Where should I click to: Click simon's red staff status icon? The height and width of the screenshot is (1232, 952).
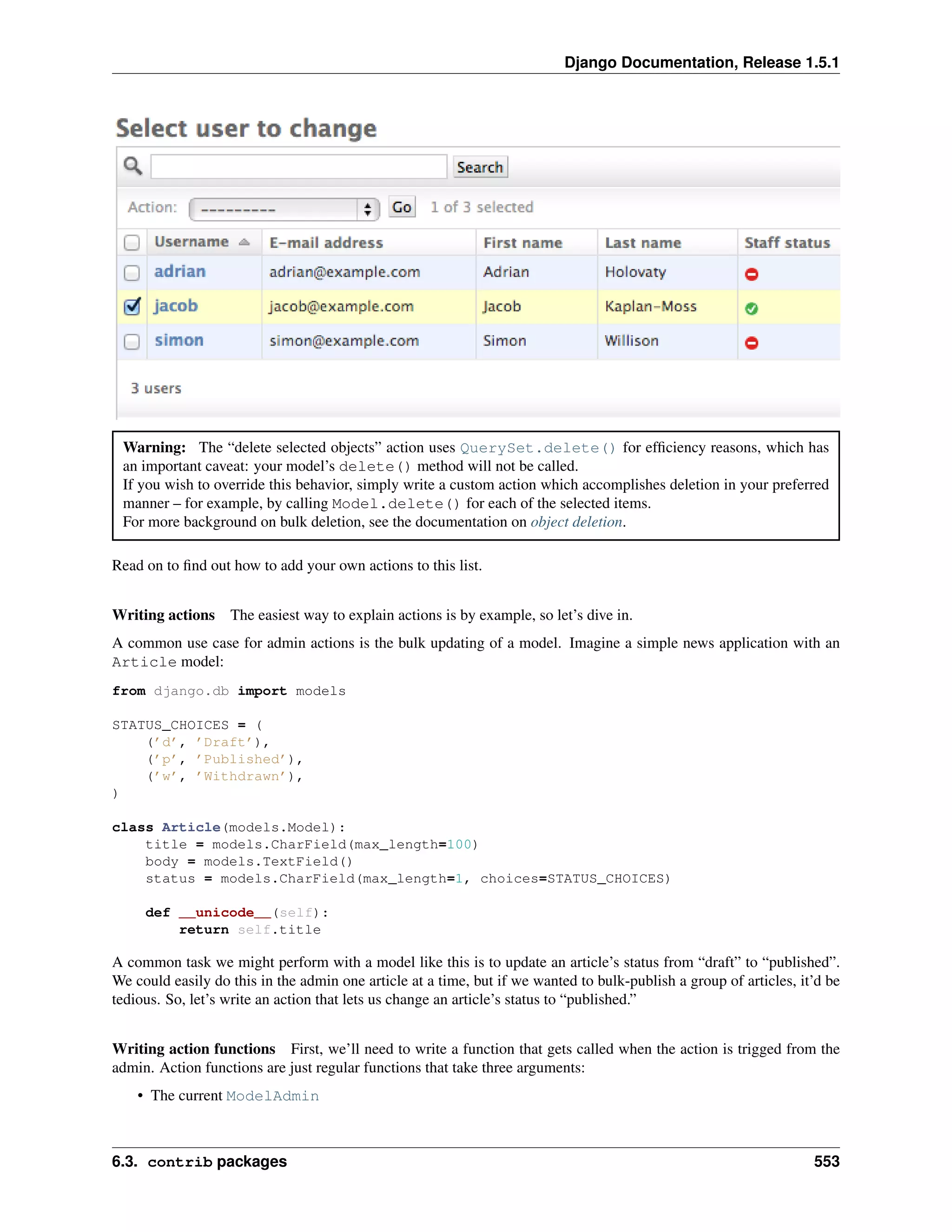pos(751,343)
